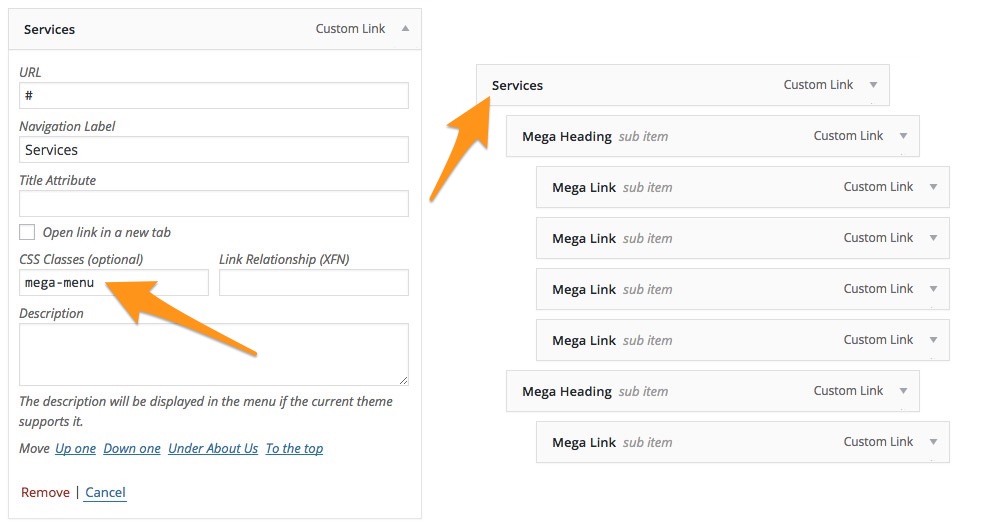Enable Open link in a new tab
Screen dimensions: 1000x528
(x=27, y=232)
